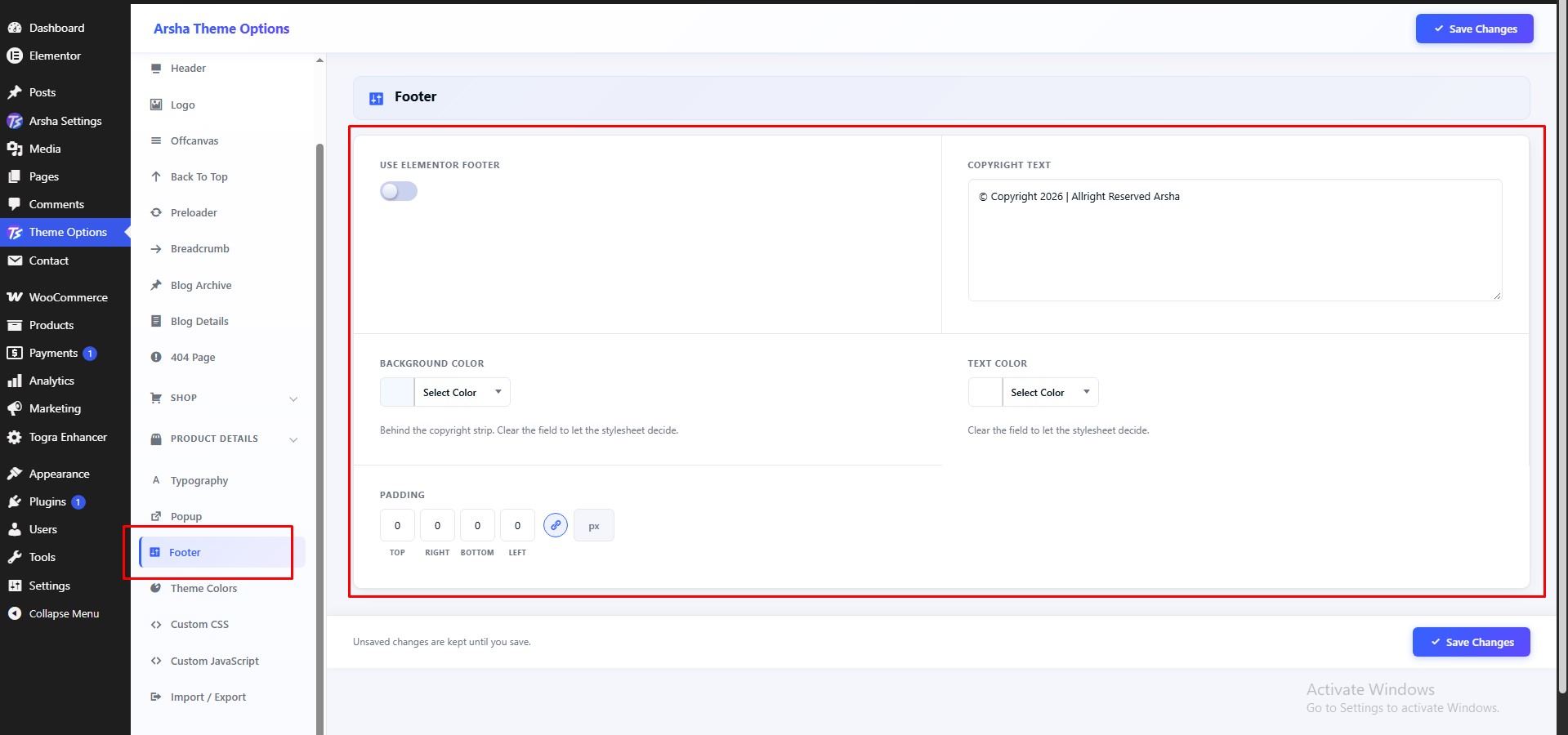Click Collapse Menu in sidebar

tap(64, 613)
